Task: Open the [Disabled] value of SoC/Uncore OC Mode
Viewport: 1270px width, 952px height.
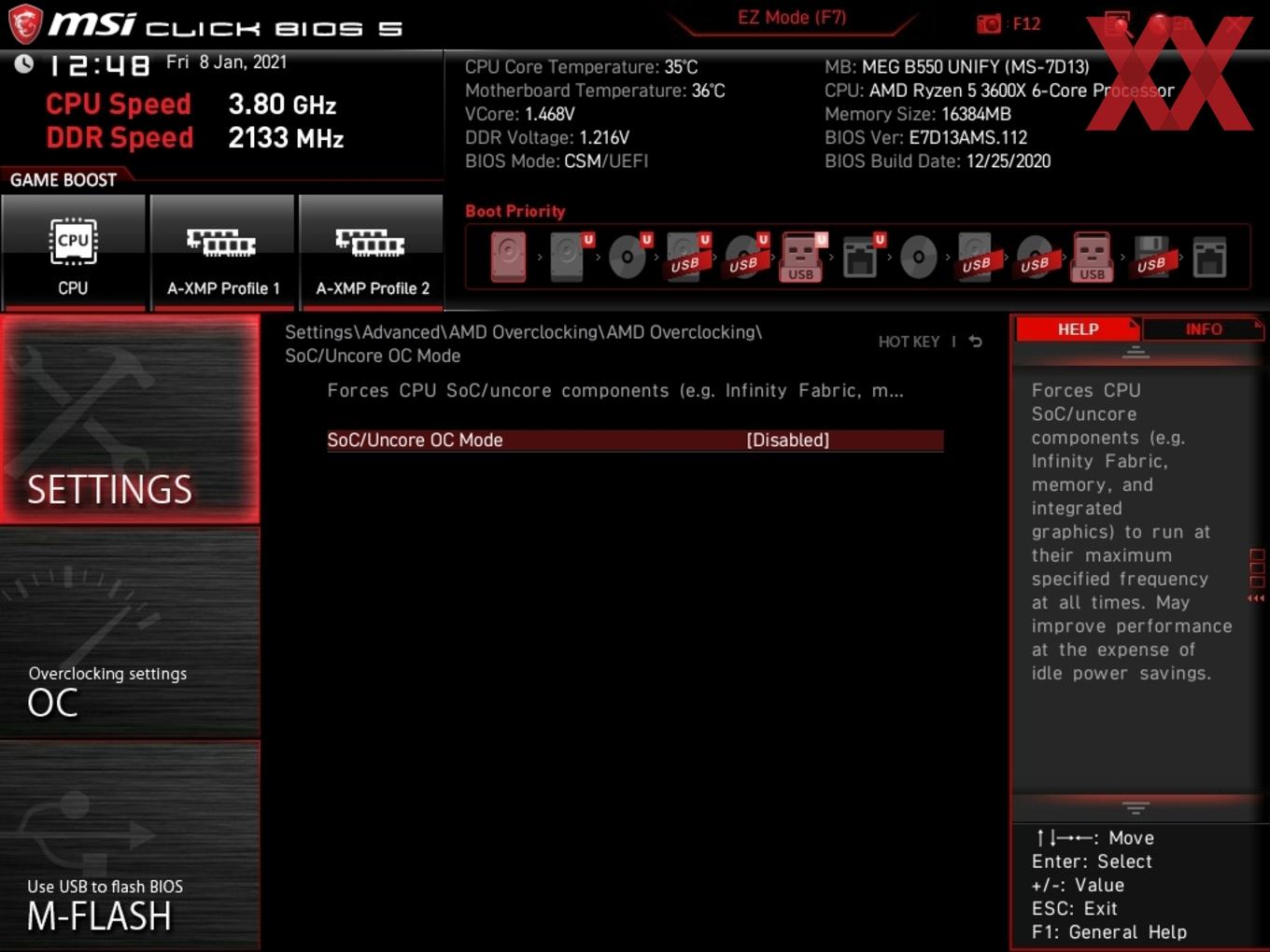Action: (788, 441)
